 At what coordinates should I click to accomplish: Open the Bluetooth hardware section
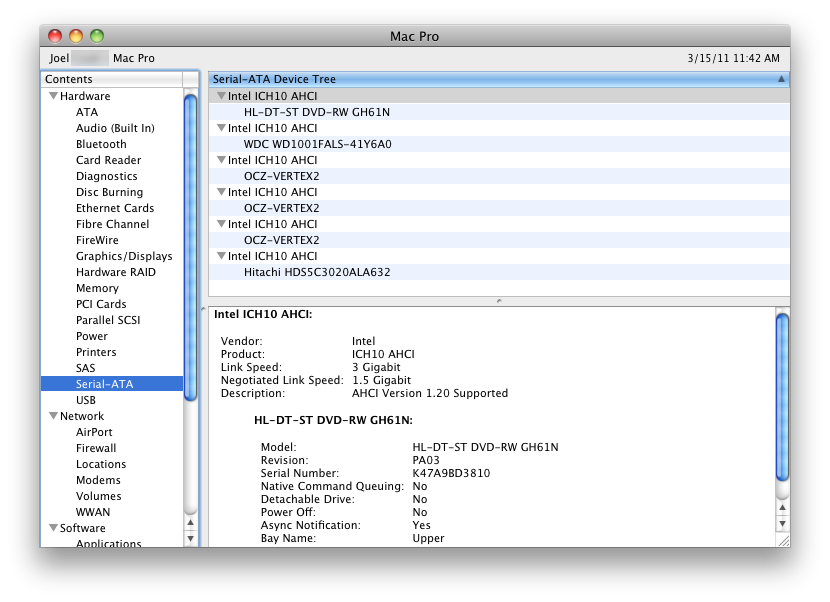click(x=101, y=144)
